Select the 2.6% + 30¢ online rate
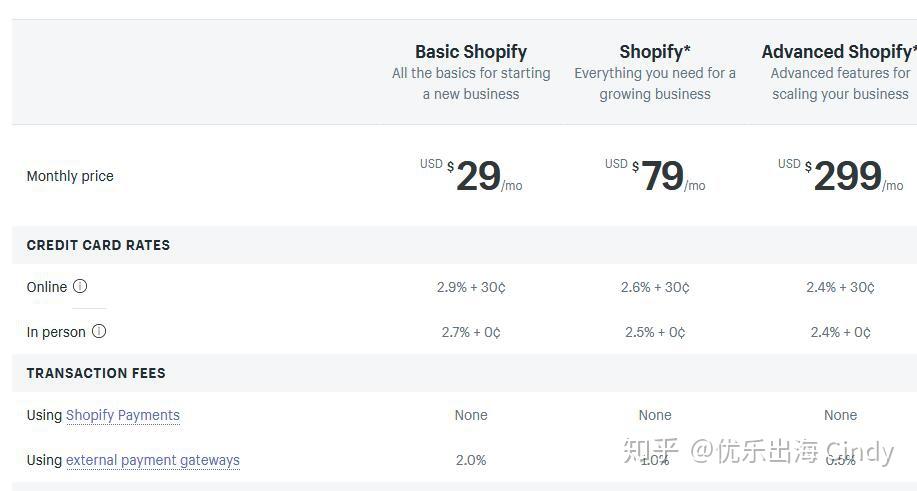 coord(655,287)
